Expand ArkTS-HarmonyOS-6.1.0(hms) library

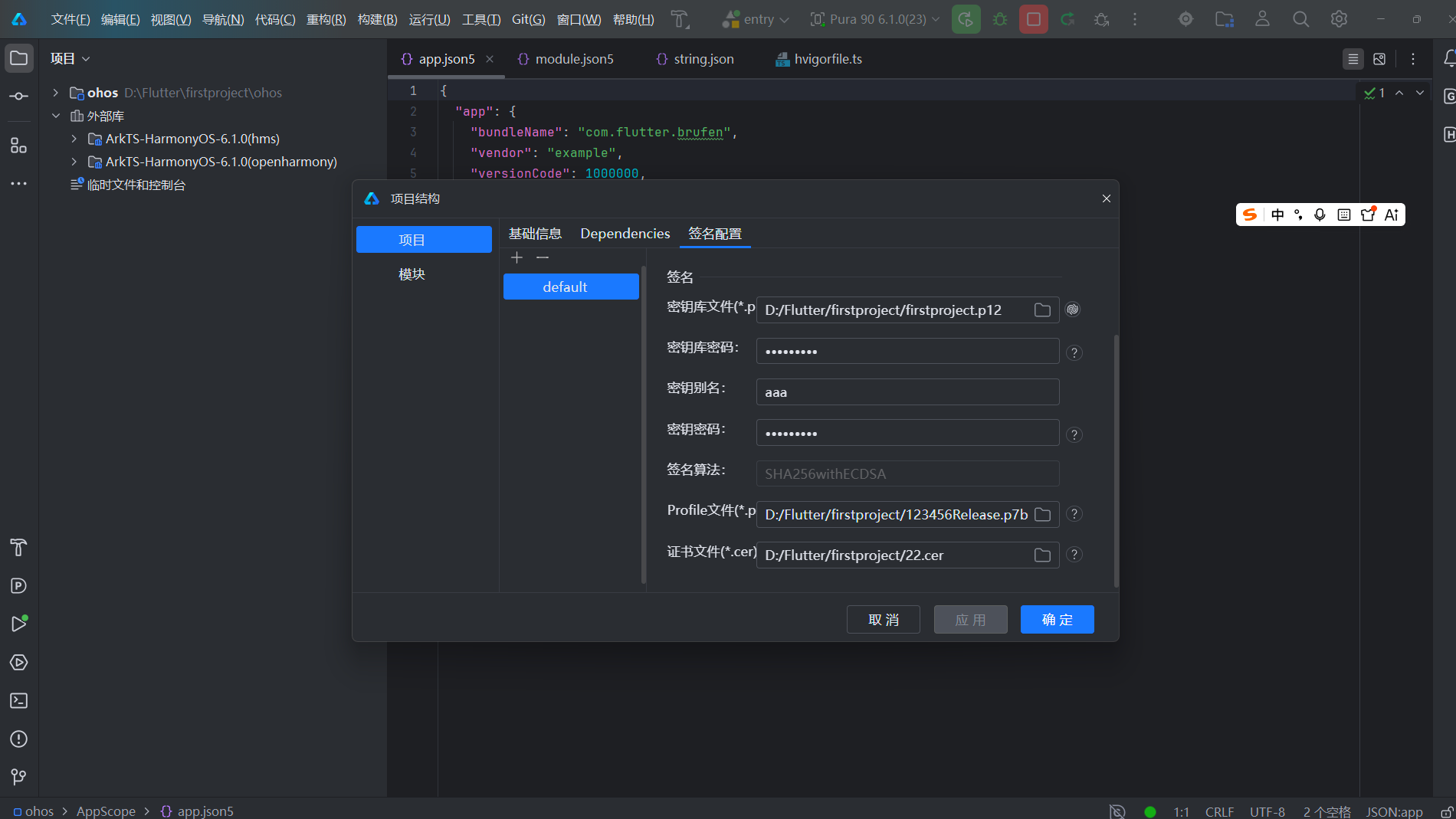[74, 139]
